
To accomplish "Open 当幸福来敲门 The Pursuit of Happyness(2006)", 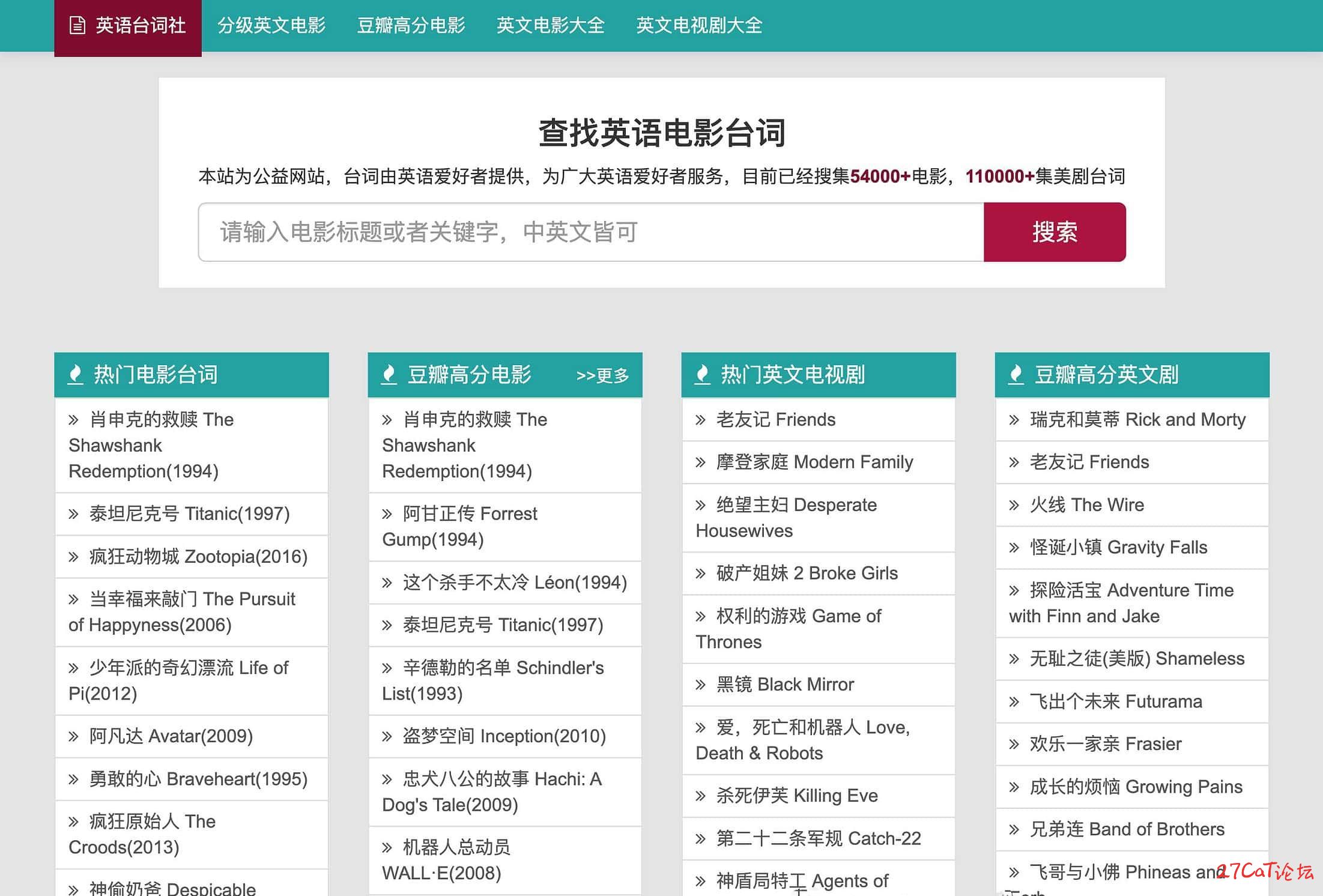I will (192, 612).
